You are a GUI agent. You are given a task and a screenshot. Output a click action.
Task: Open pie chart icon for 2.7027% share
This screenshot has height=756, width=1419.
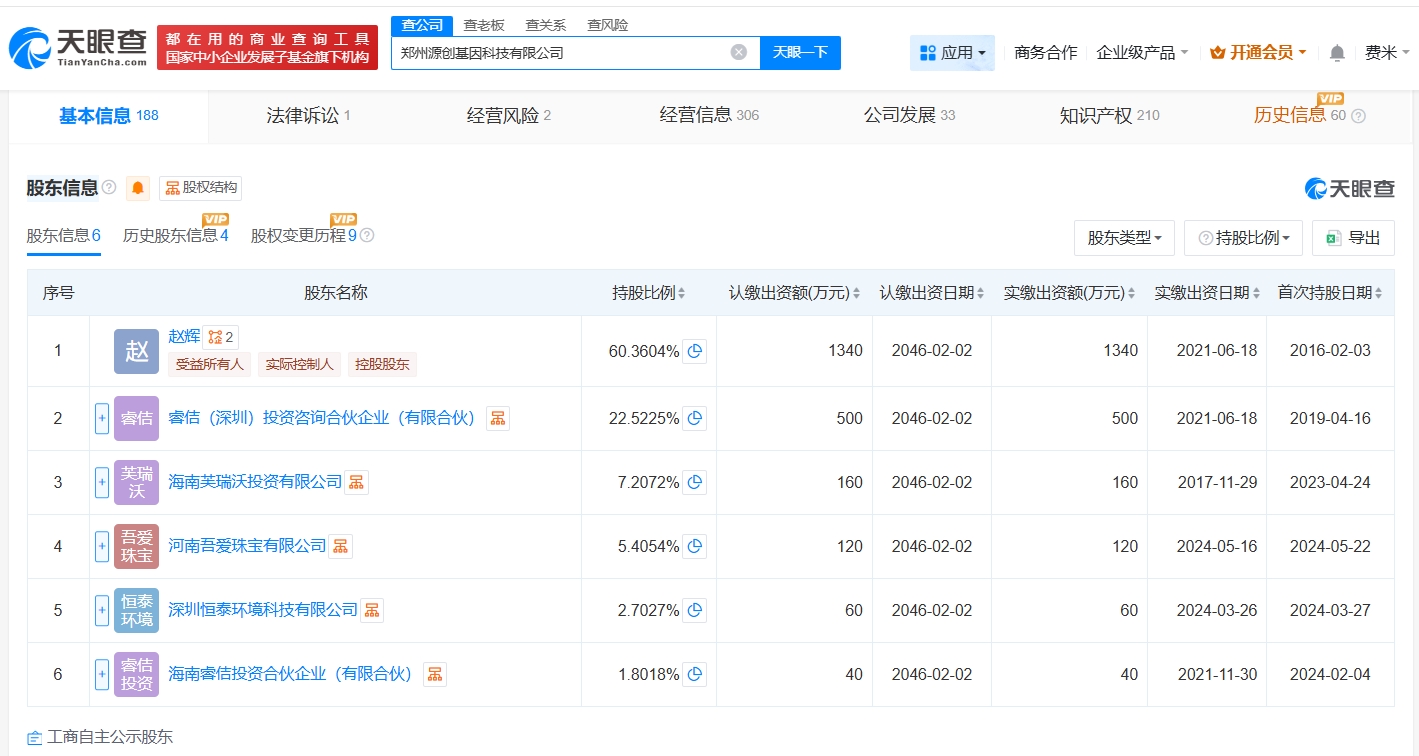click(x=695, y=610)
